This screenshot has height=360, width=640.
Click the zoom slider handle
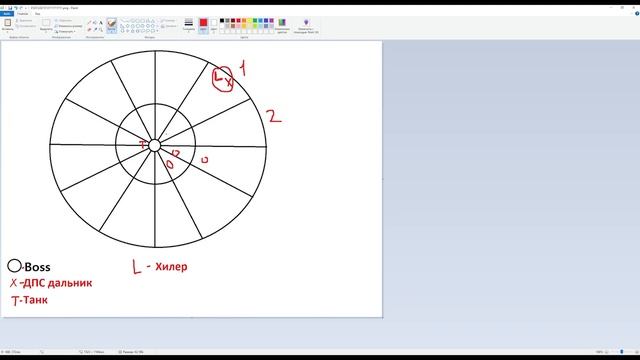[x=622, y=352]
